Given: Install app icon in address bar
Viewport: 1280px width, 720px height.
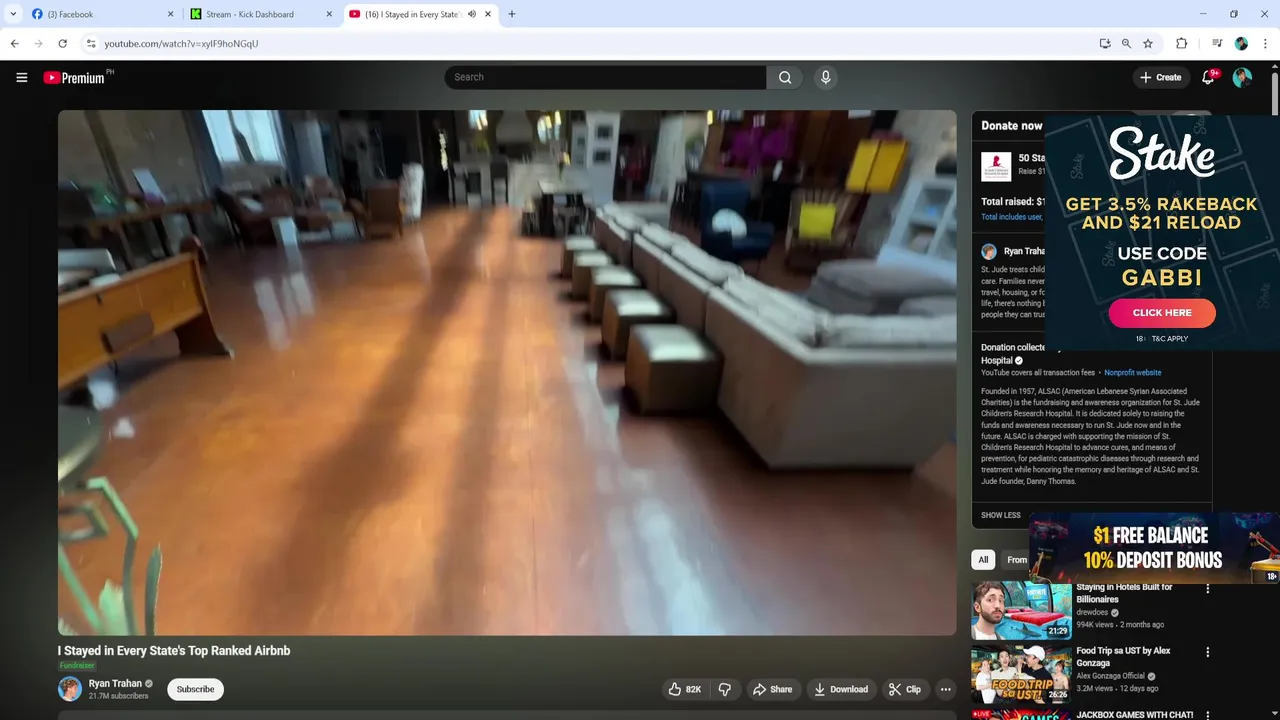Looking at the screenshot, I should (x=1104, y=43).
